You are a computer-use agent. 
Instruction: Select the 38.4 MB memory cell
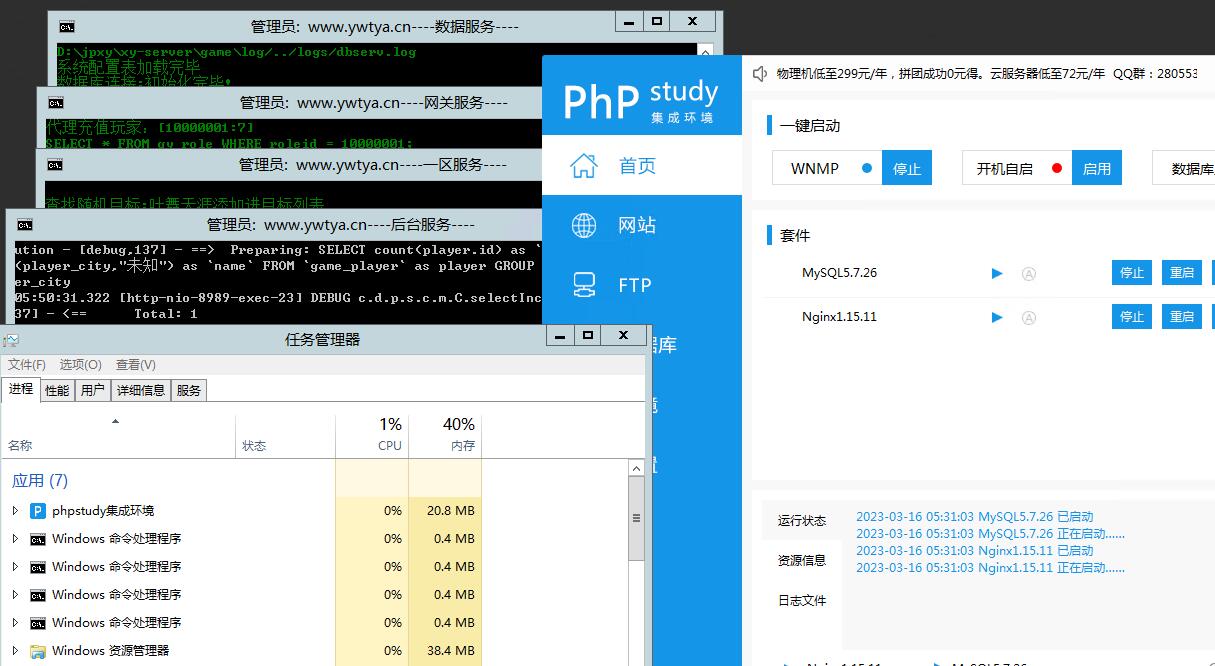[x=445, y=651]
